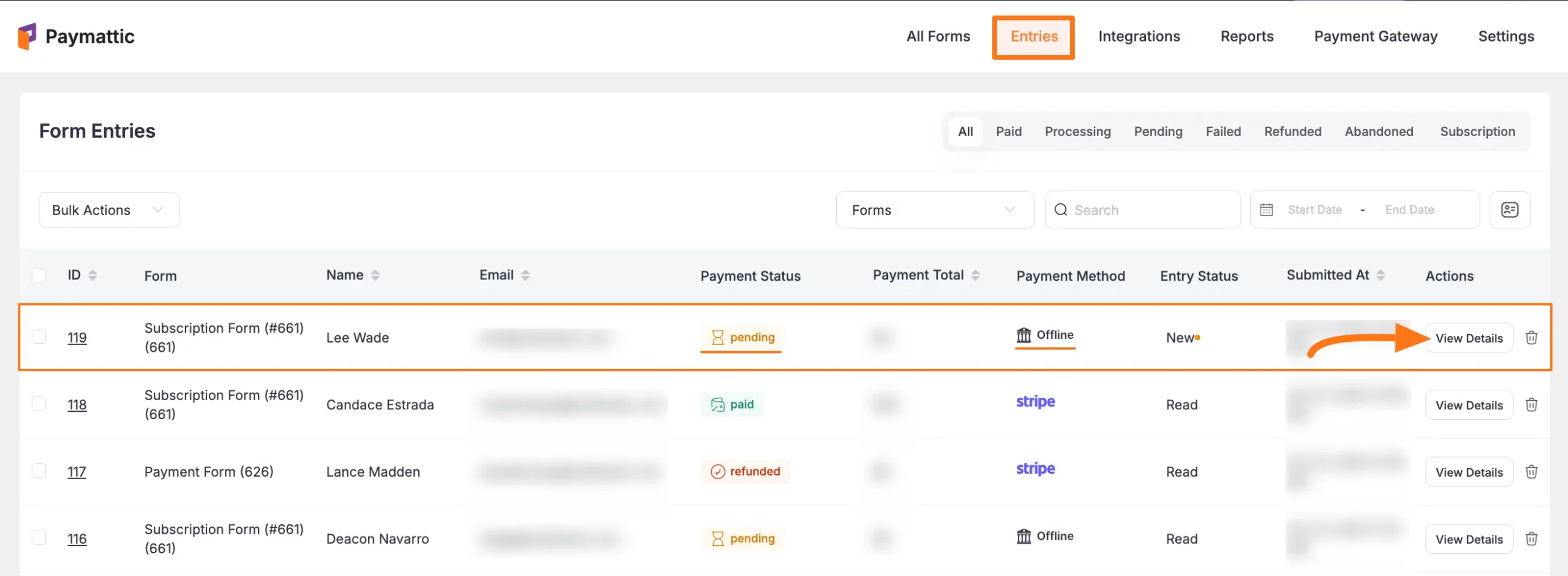Click the search magnifier icon
The image size is (1568, 576).
1061,209
